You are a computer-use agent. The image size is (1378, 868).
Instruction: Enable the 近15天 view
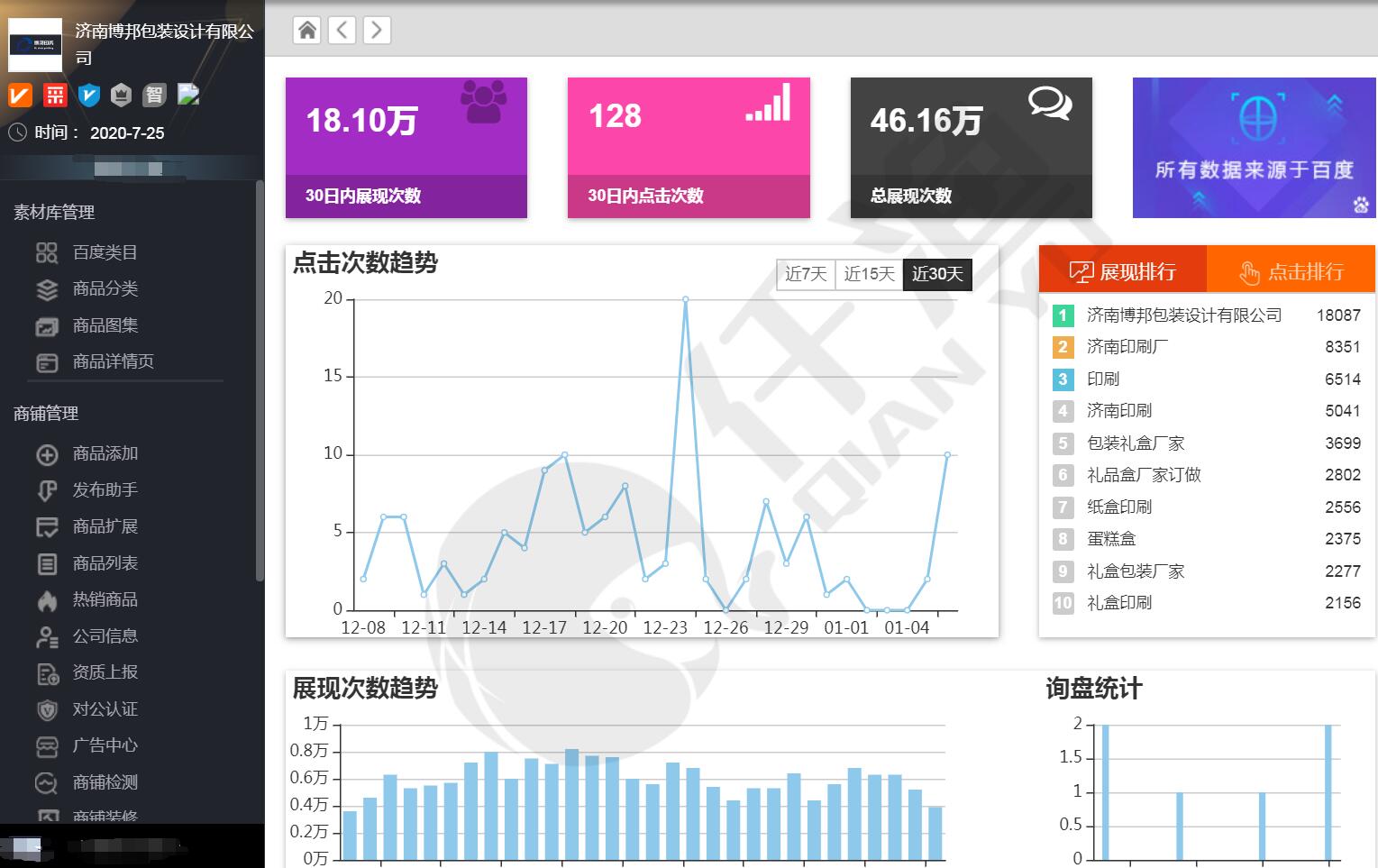point(868,275)
